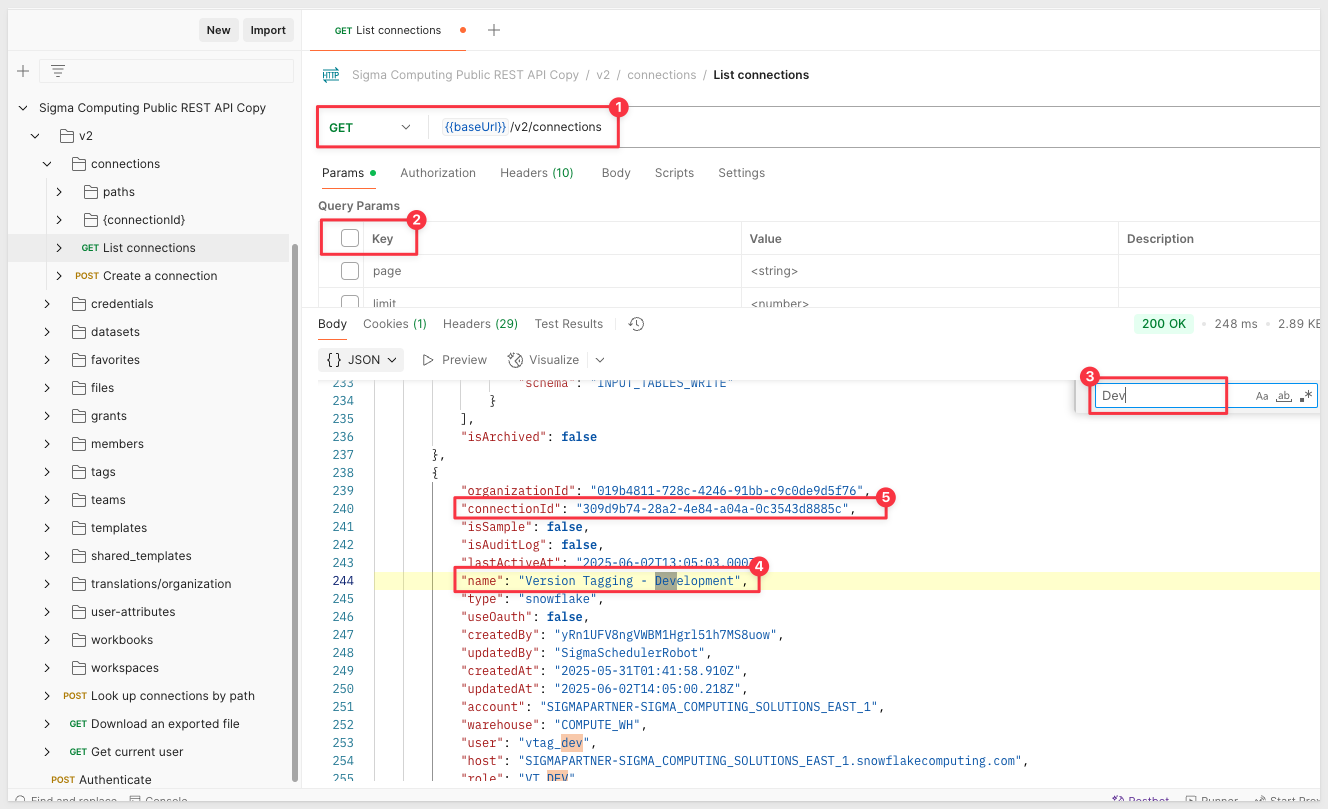Click the {connectionId} folder icon
The width and height of the screenshot is (1328, 809).
[91, 220]
